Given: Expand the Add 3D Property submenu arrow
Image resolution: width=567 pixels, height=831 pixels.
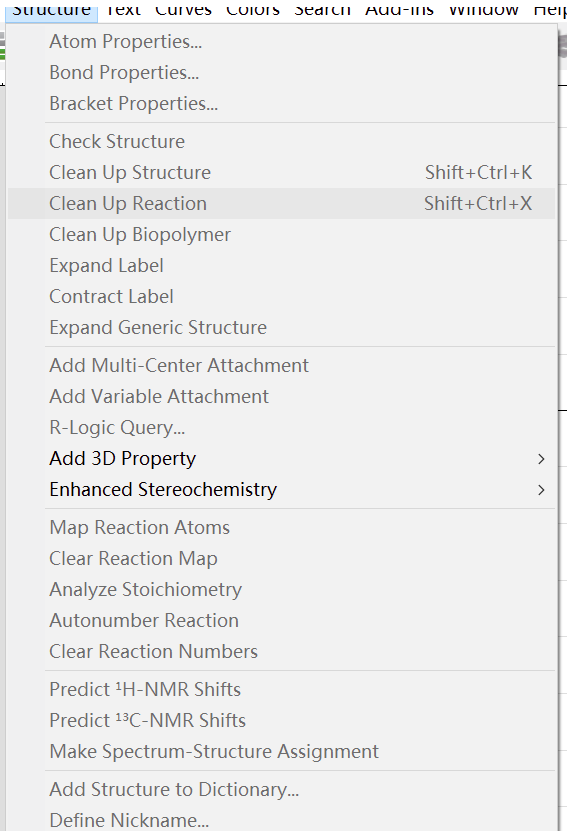Looking at the screenshot, I should 541,459.
